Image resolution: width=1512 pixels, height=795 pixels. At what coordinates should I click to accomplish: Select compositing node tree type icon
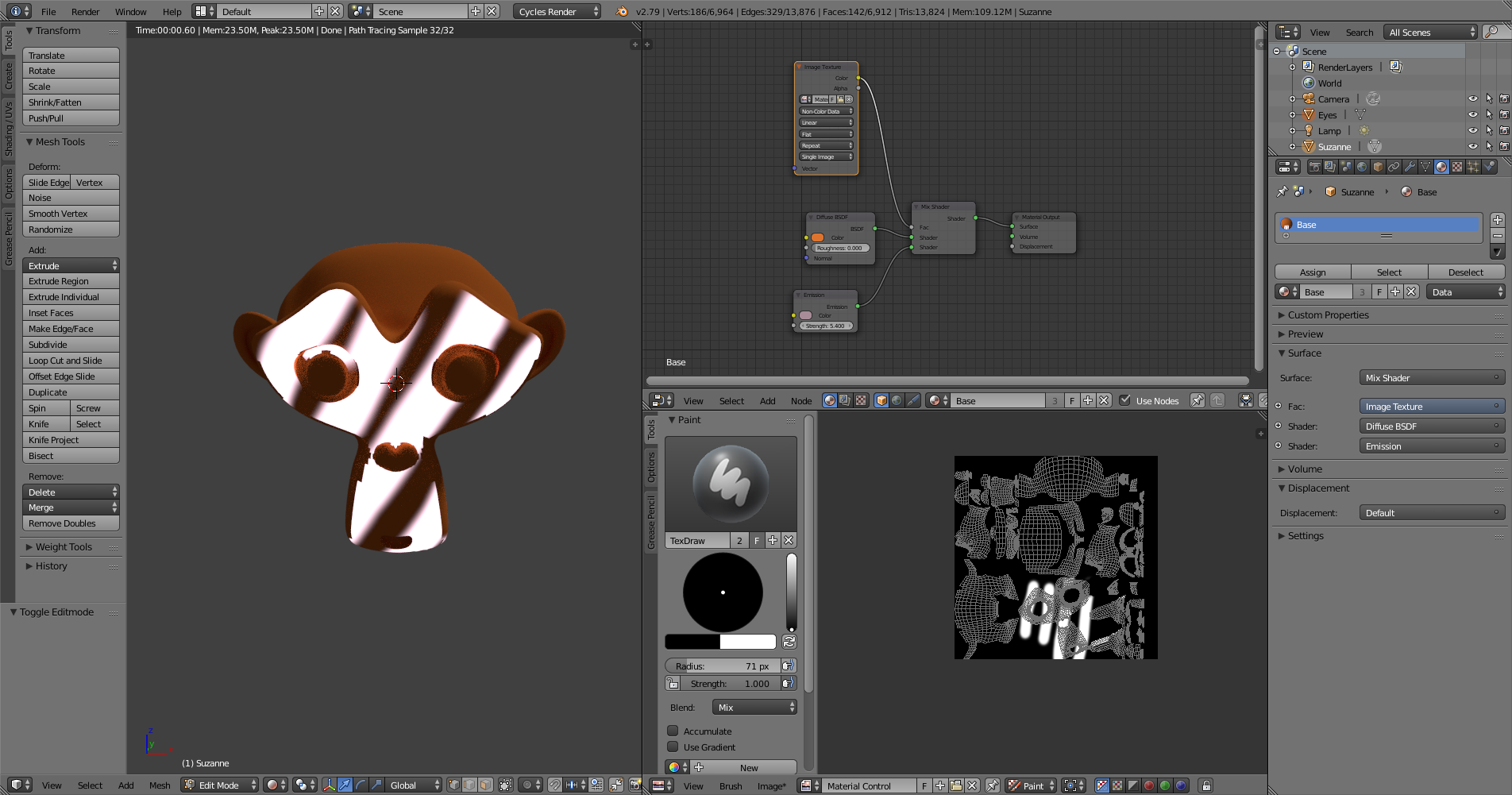click(845, 400)
